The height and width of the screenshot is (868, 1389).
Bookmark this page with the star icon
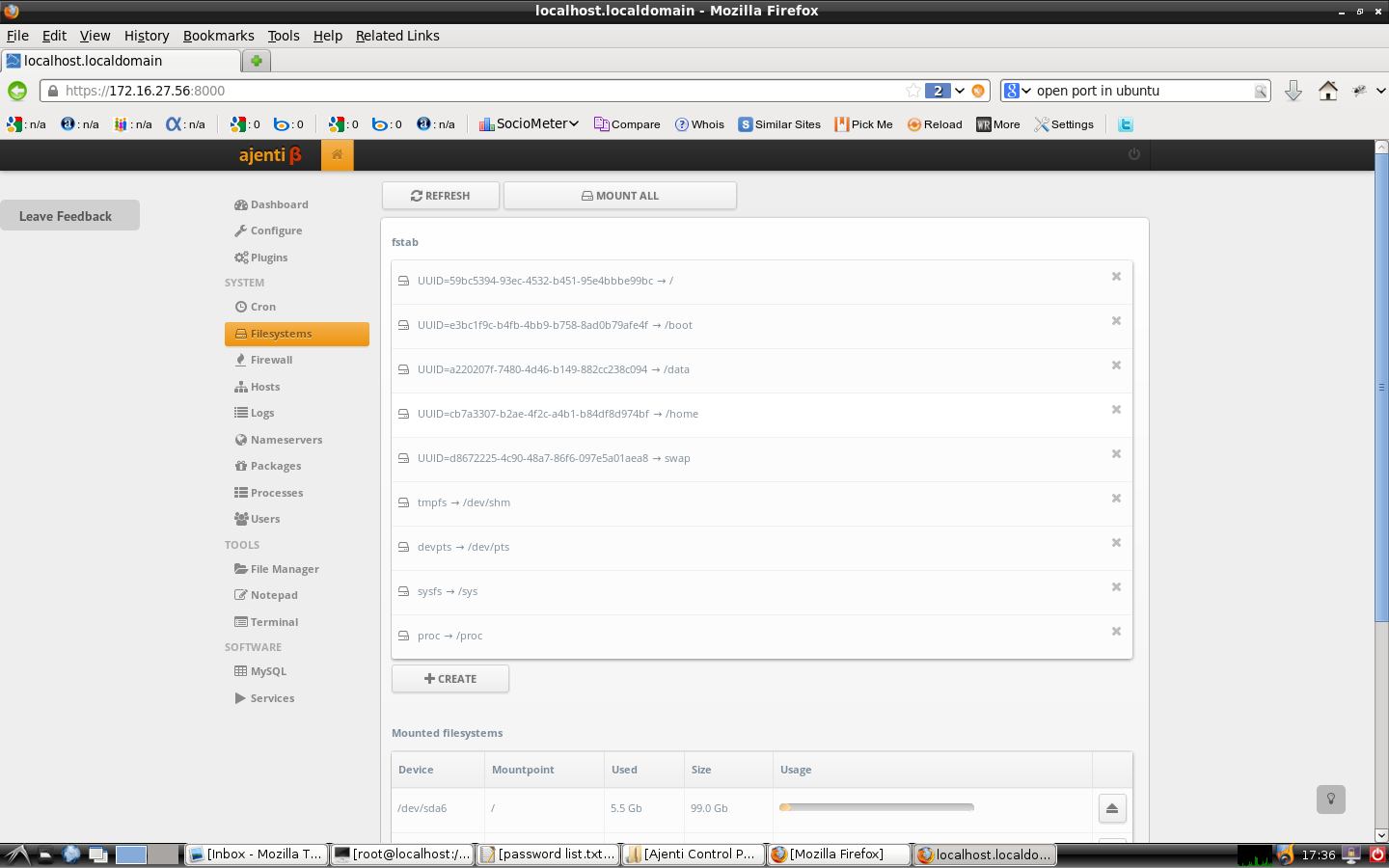pyautogui.click(x=912, y=91)
